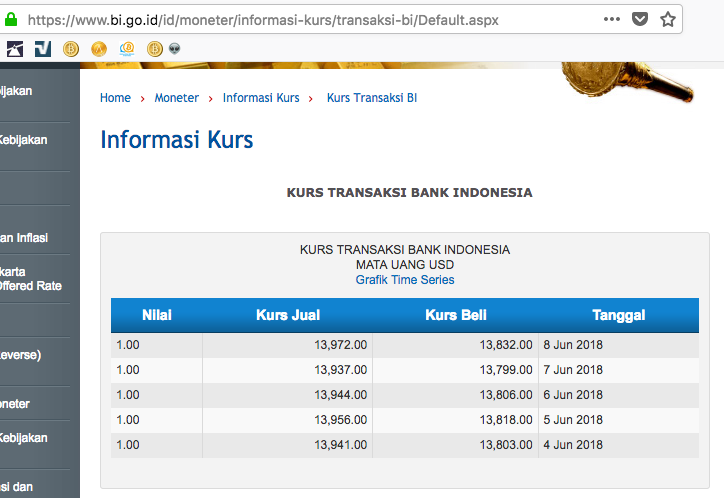Click Kurs Beli value 13,818.00
724x498 pixels.
pos(506,420)
